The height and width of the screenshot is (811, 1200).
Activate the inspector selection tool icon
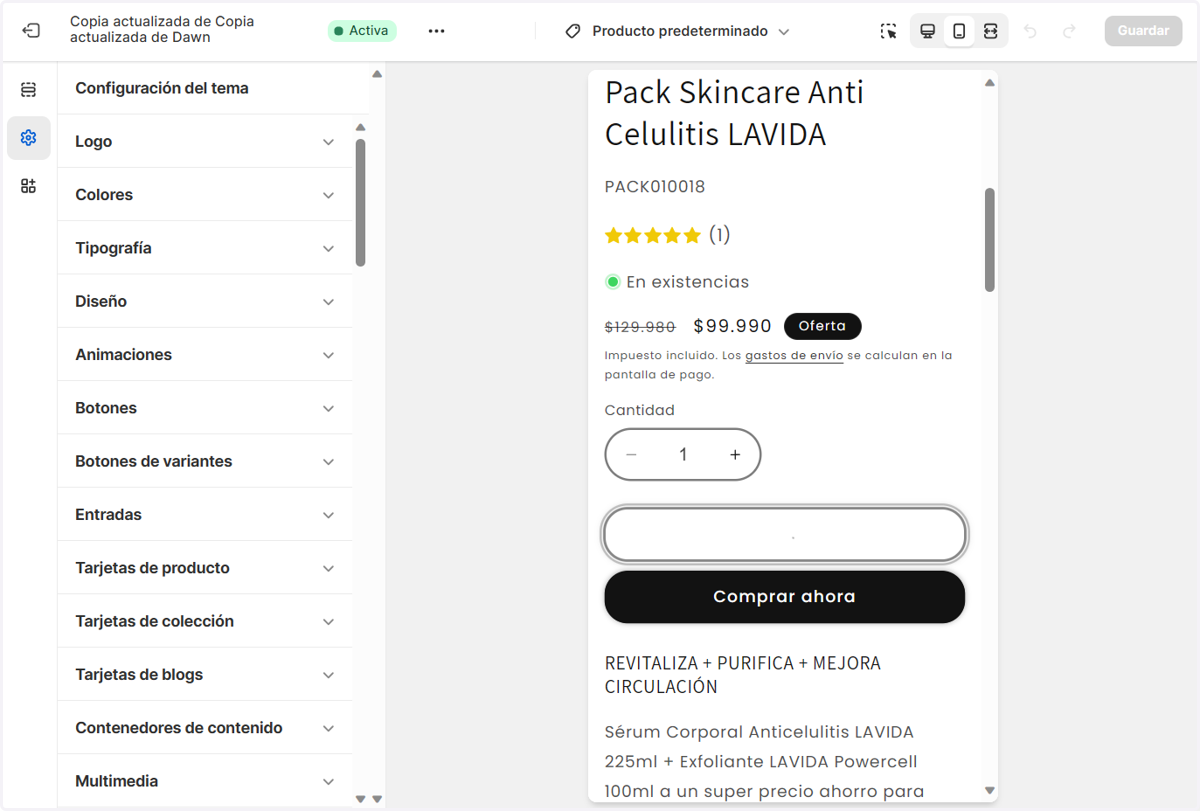pos(888,31)
